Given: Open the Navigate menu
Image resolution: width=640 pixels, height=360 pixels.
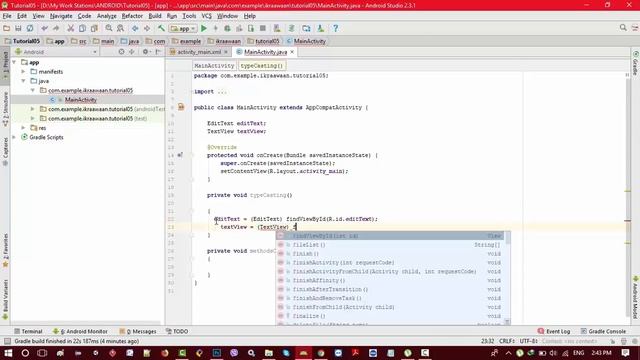Looking at the screenshot, I should [x=61, y=16].
